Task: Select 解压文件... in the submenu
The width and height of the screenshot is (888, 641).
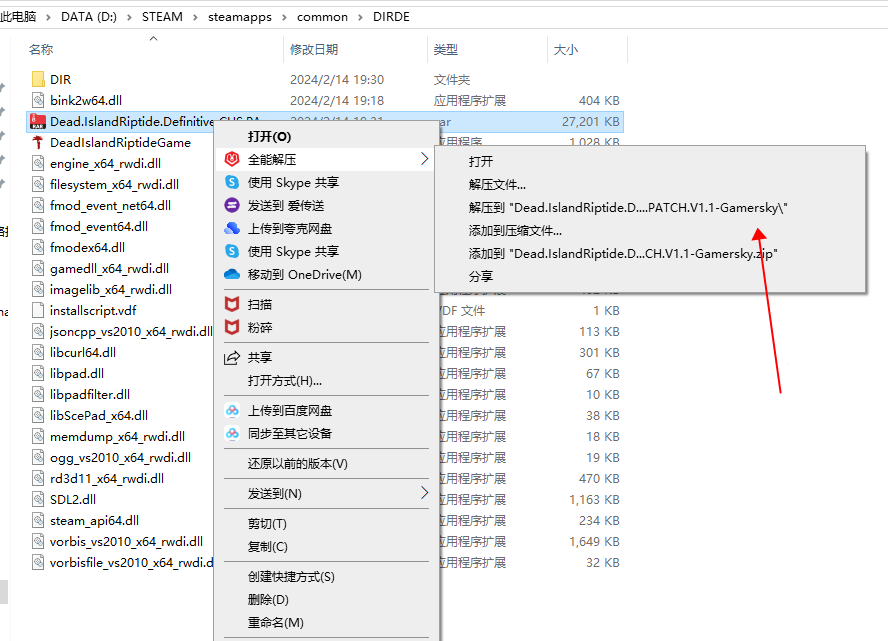Action: click(497, 185)
